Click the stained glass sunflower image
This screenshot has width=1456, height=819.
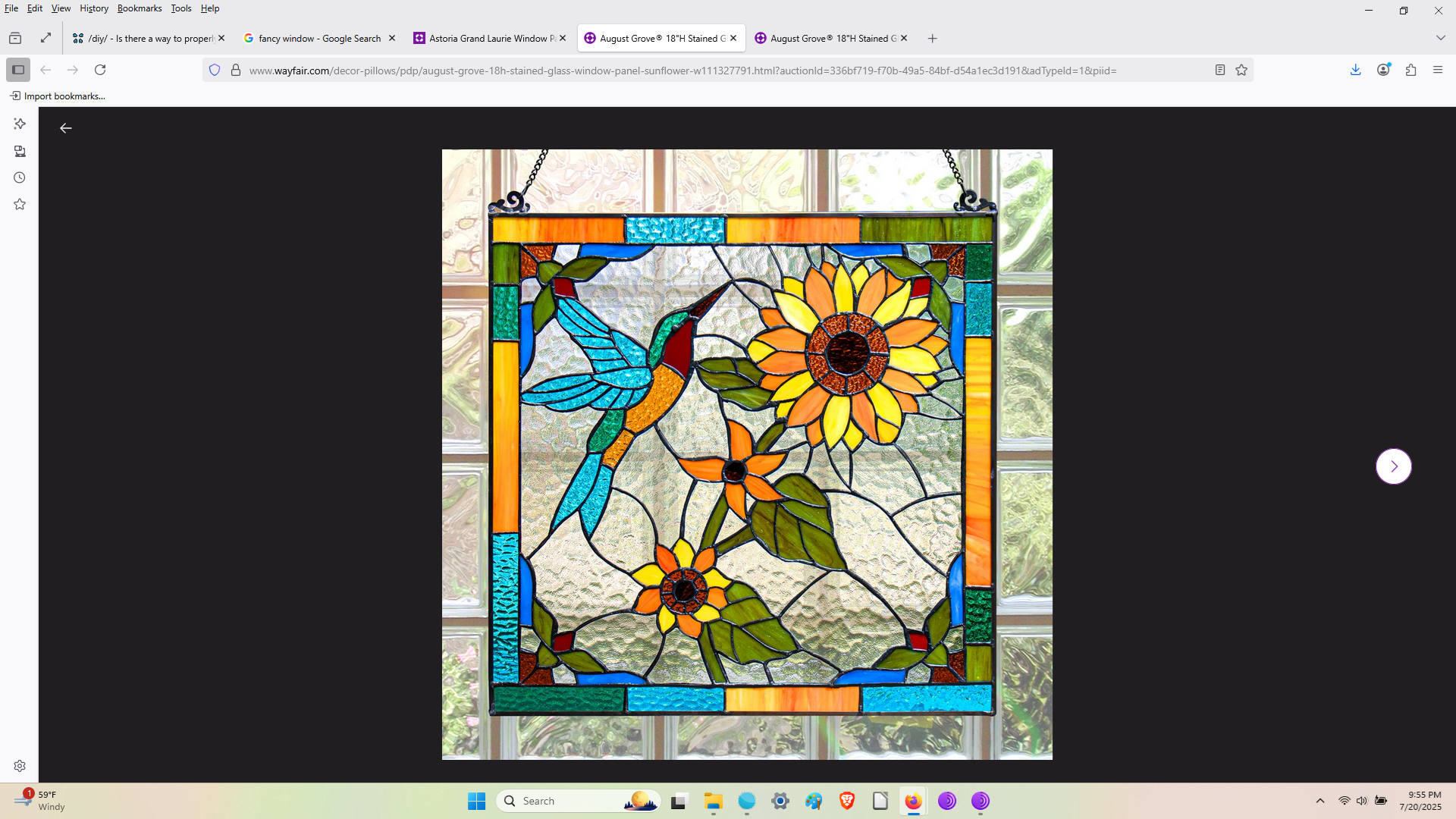coord(747,454)
